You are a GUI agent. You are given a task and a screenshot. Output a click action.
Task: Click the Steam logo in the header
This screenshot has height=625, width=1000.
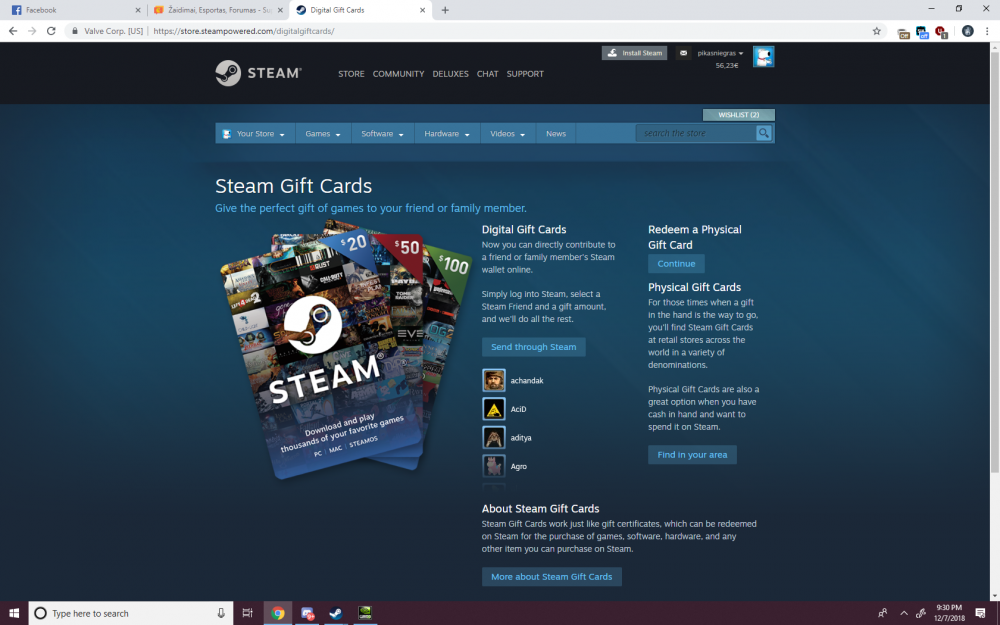pos(258,73)
